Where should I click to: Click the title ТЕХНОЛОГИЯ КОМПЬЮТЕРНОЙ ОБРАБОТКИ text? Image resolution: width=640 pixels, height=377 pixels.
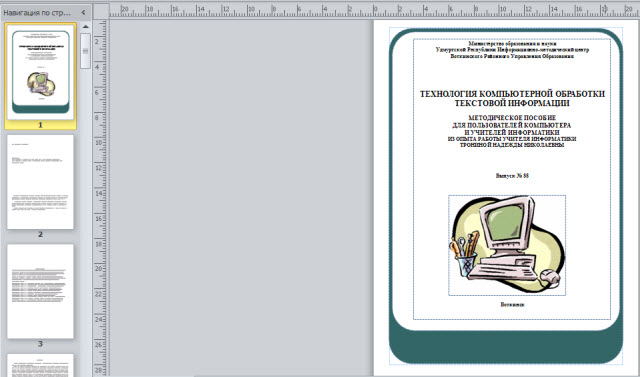512,94
